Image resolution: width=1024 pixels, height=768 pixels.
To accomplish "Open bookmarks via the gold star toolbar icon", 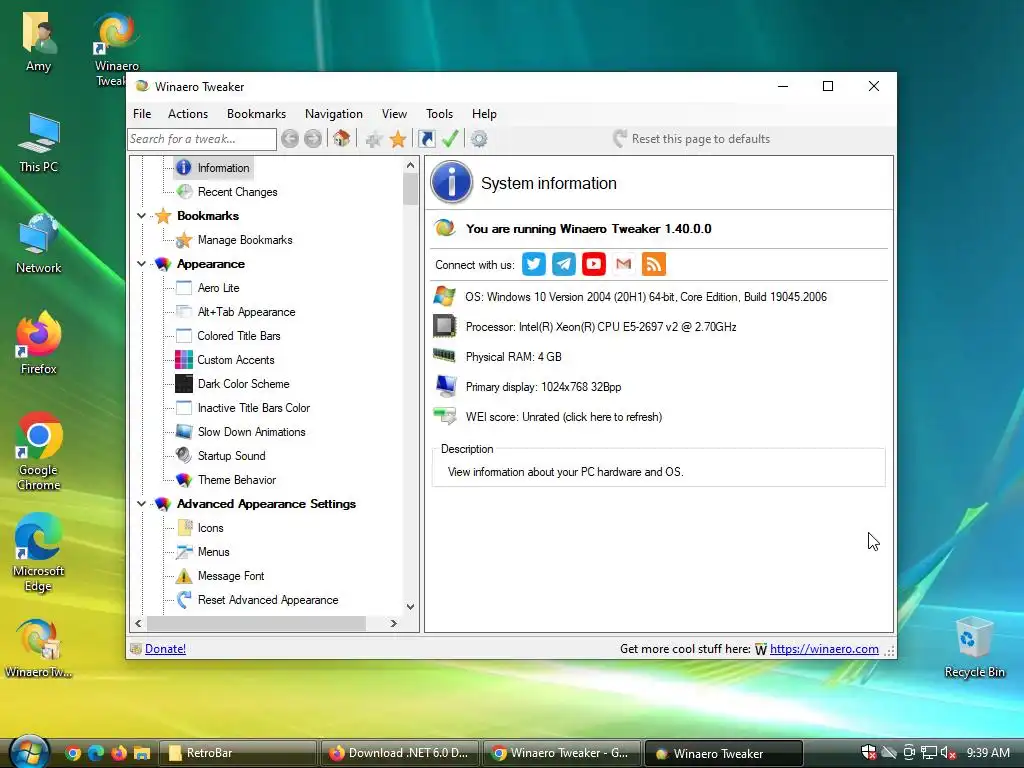I will tap(398, 138).
